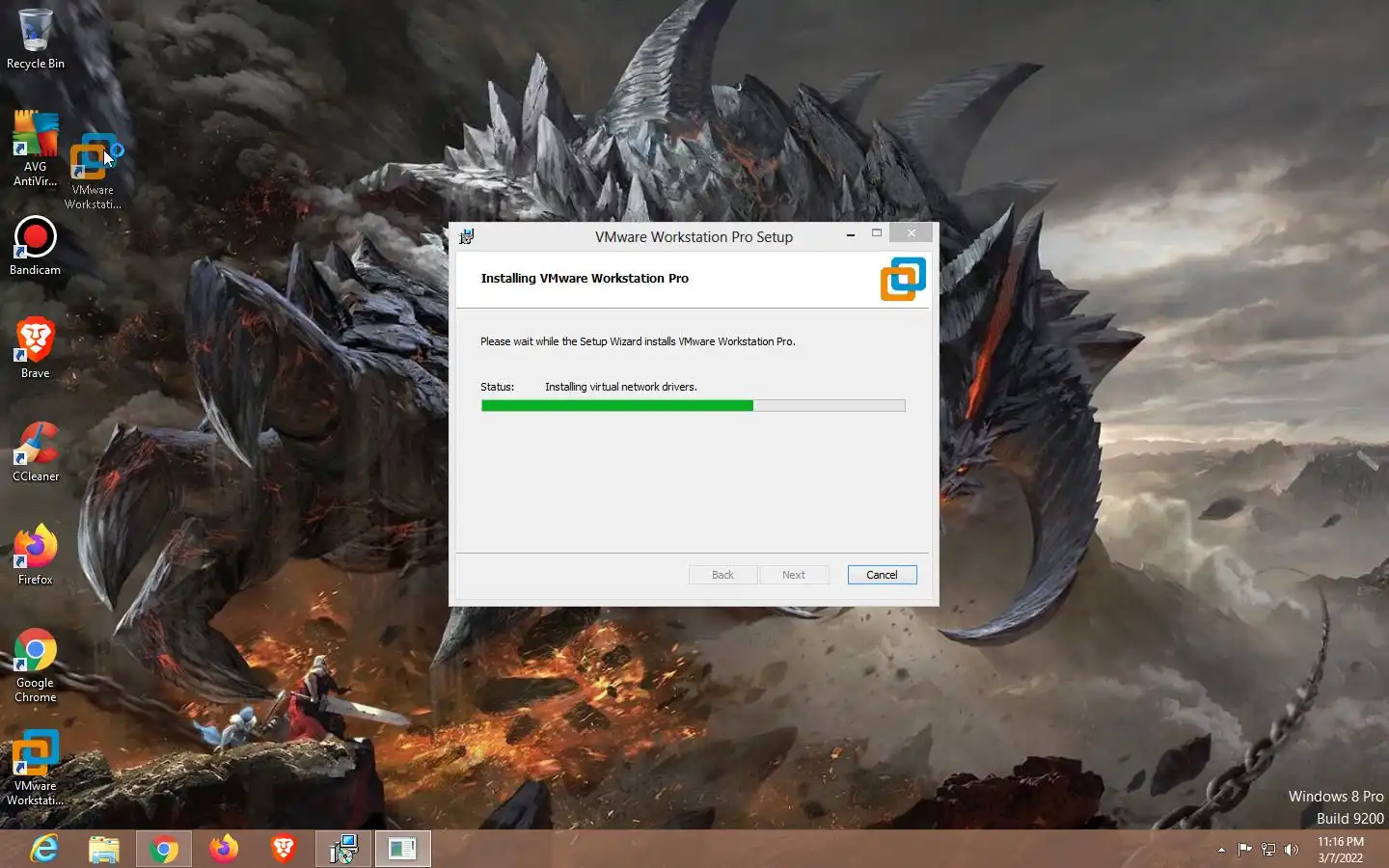The height and width of the screenshot is (868, 1389).
Task: Click the disabled Next button
Action: click(x=793, y=575)
